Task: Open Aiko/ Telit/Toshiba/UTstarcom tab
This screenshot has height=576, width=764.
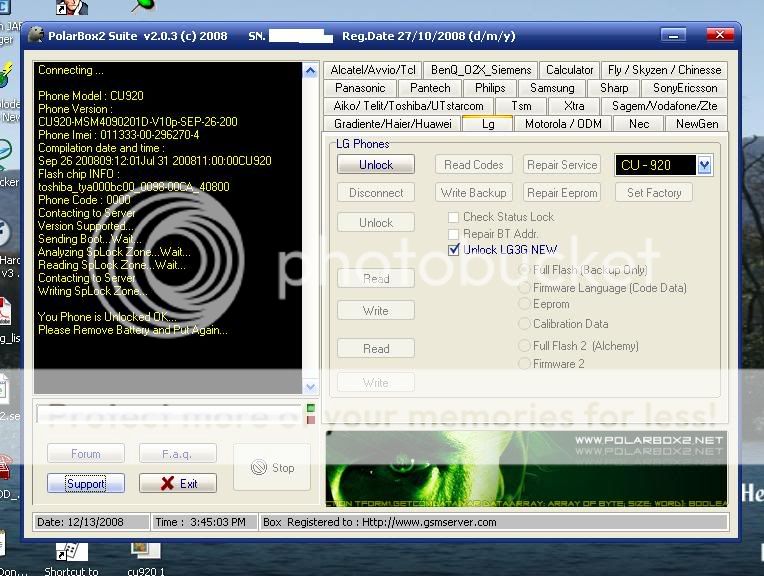Action: click(408, 106)
